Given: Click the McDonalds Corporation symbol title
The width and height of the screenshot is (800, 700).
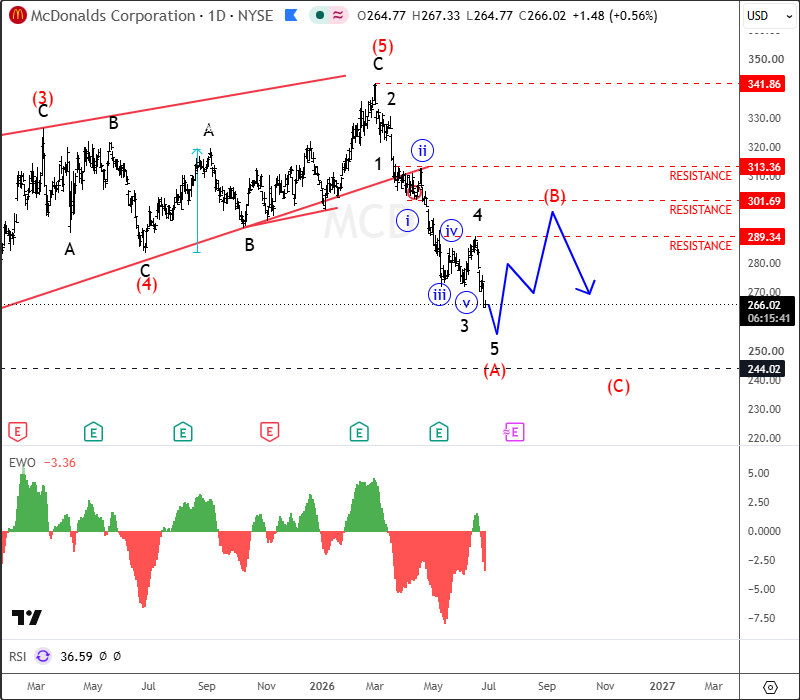Looking at the screenshot, I should (x=113, y=16).
